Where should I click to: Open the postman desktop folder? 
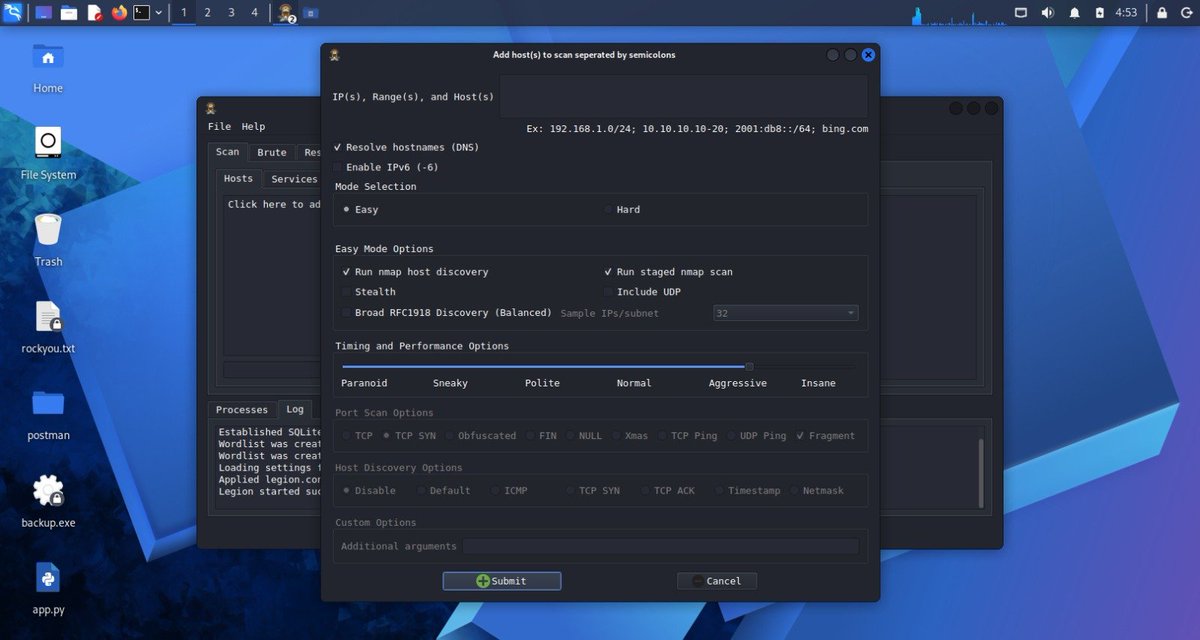pos(48,414)
